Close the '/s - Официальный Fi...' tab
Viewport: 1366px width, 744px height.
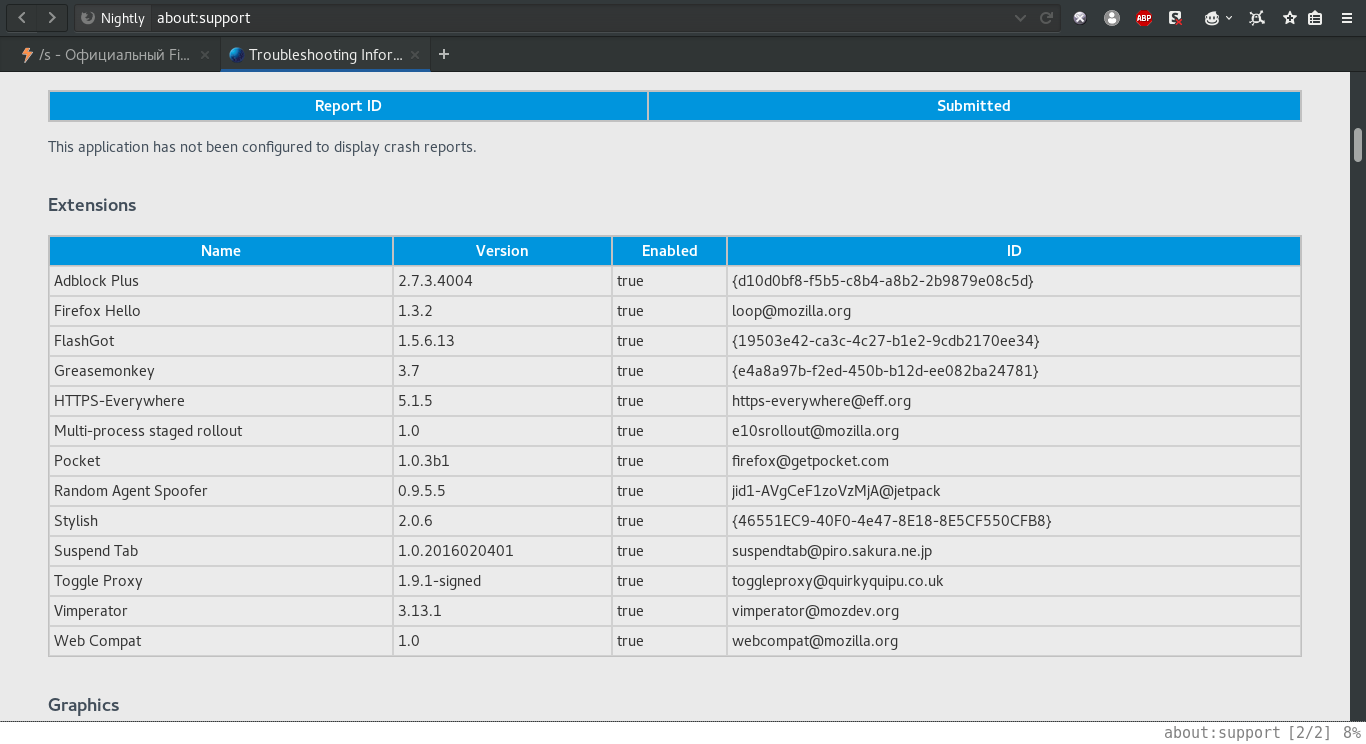205,55
